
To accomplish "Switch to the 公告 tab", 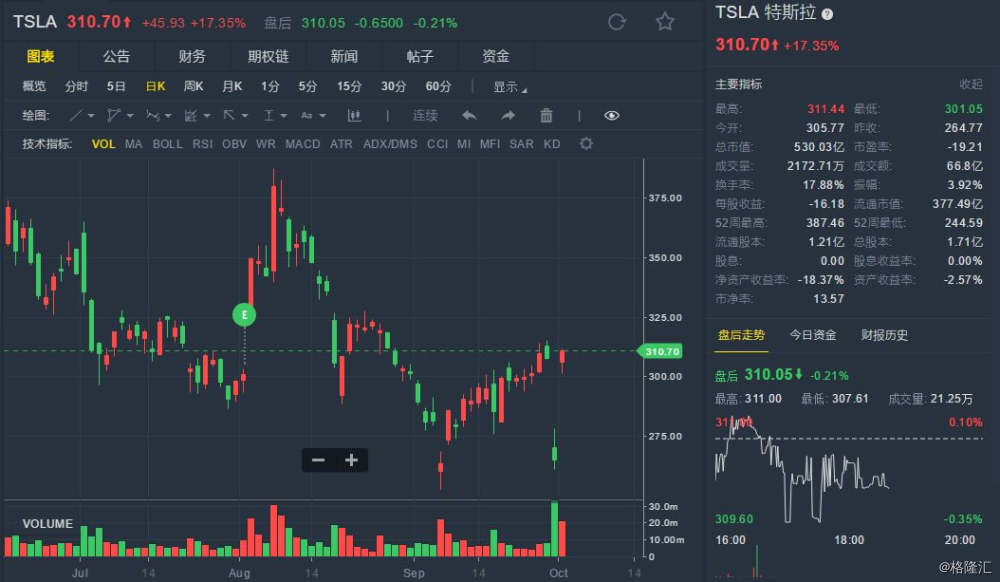I will coord(116,56).
